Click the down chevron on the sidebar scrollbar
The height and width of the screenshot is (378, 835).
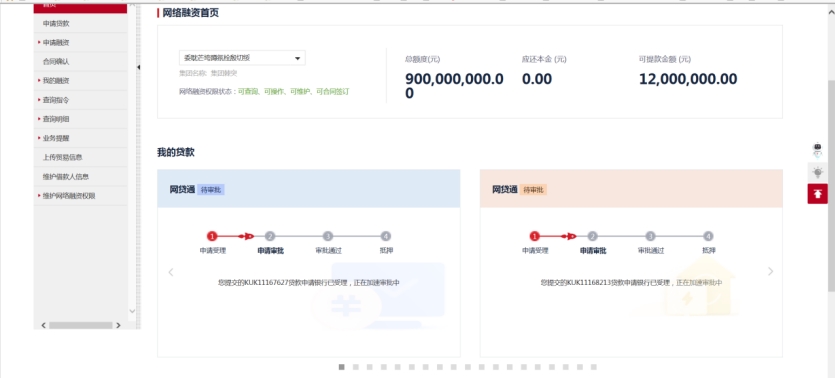click(x=133, y=311)
